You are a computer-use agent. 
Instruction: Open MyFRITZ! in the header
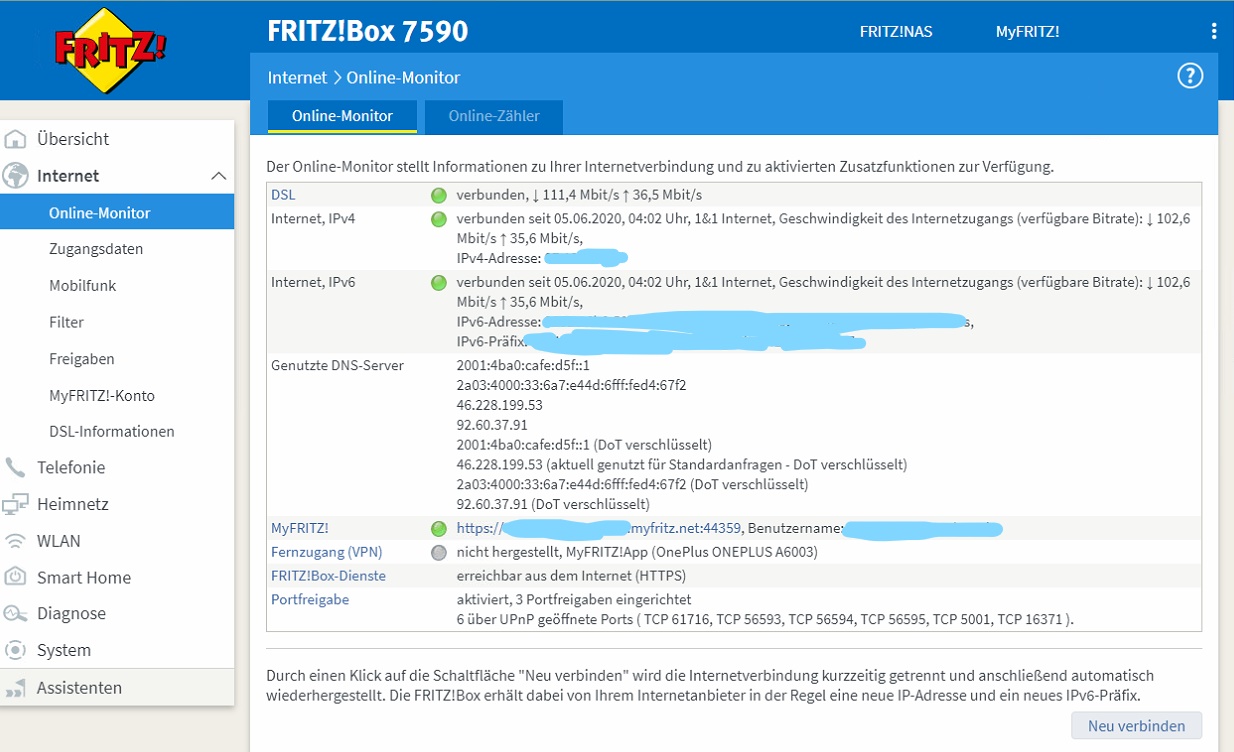(1027, 31)
